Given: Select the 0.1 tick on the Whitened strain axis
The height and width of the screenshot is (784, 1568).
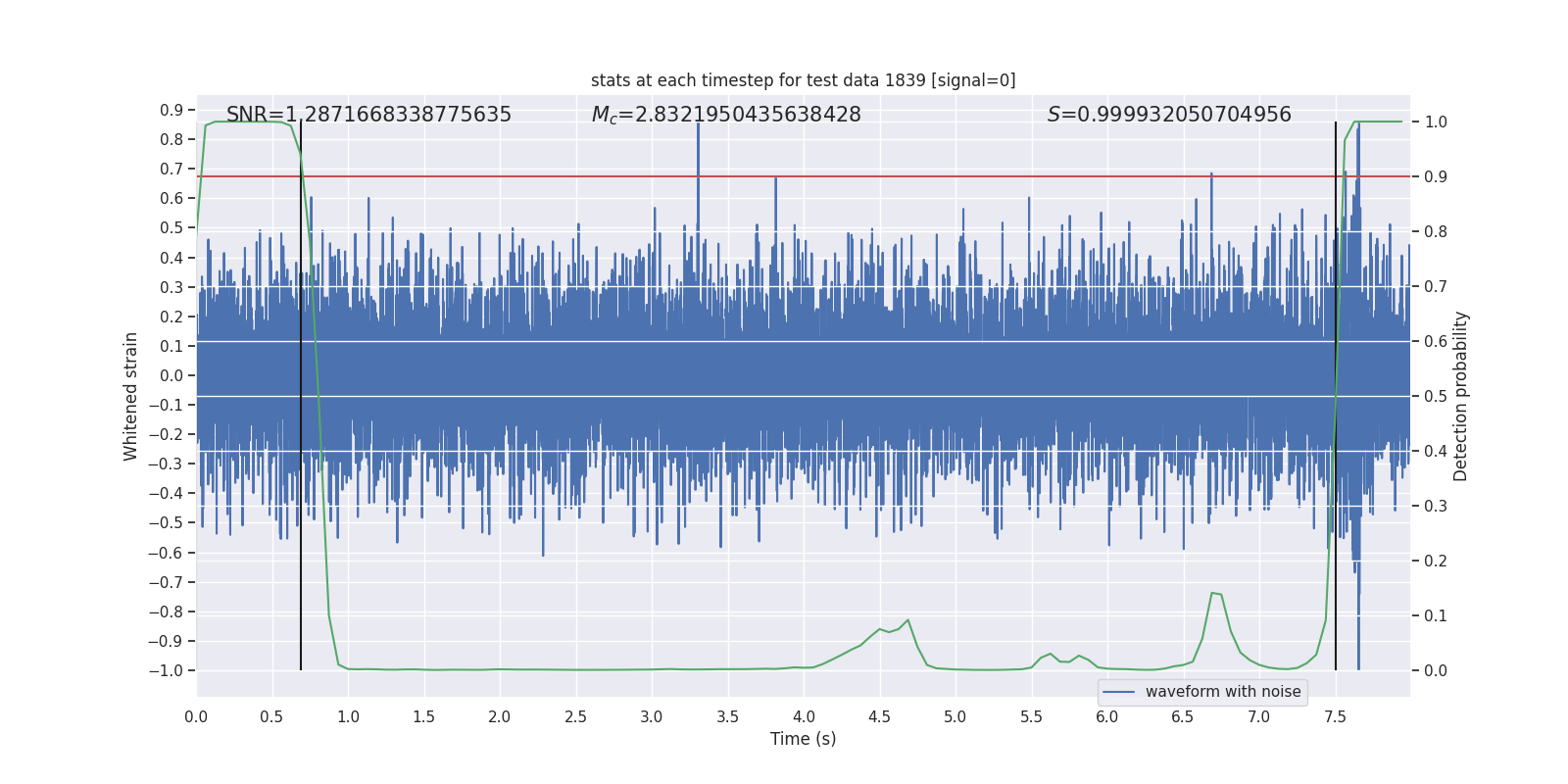Looking at the screenshot, I should point(171,346).
